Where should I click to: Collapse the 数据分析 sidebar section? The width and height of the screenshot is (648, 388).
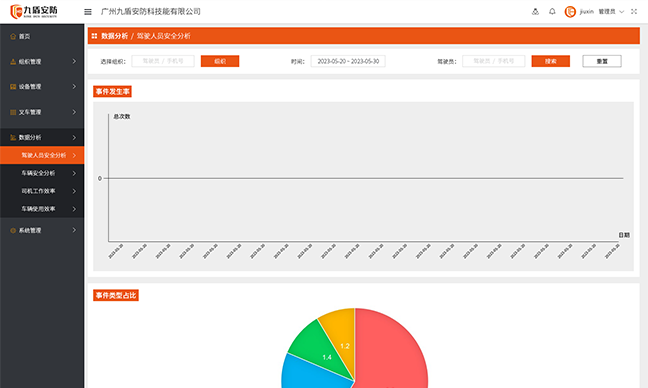point(42,137)
